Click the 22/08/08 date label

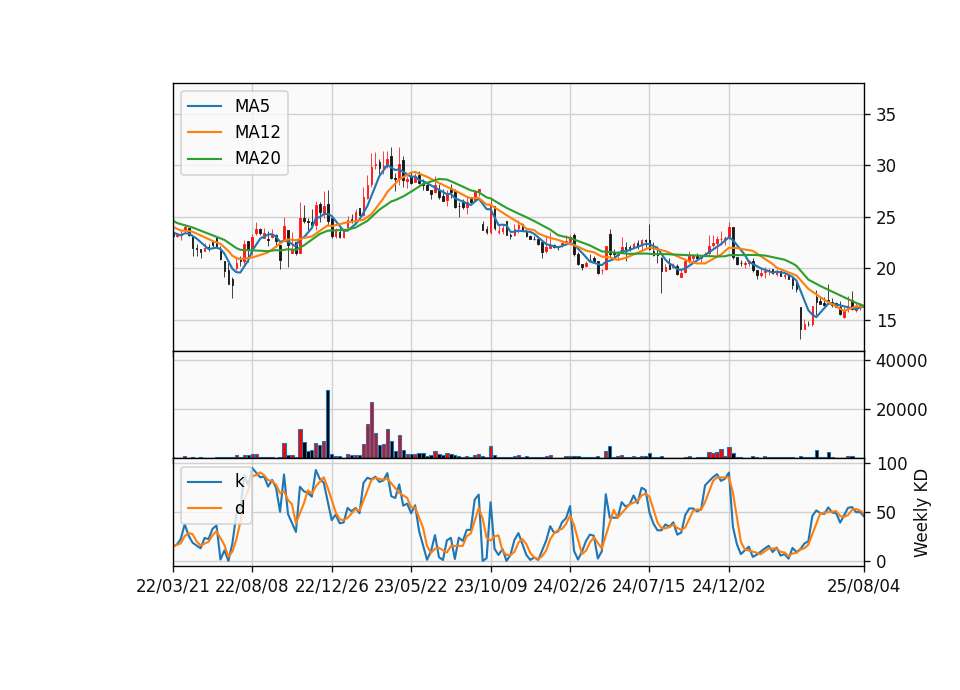click(252, 586)
